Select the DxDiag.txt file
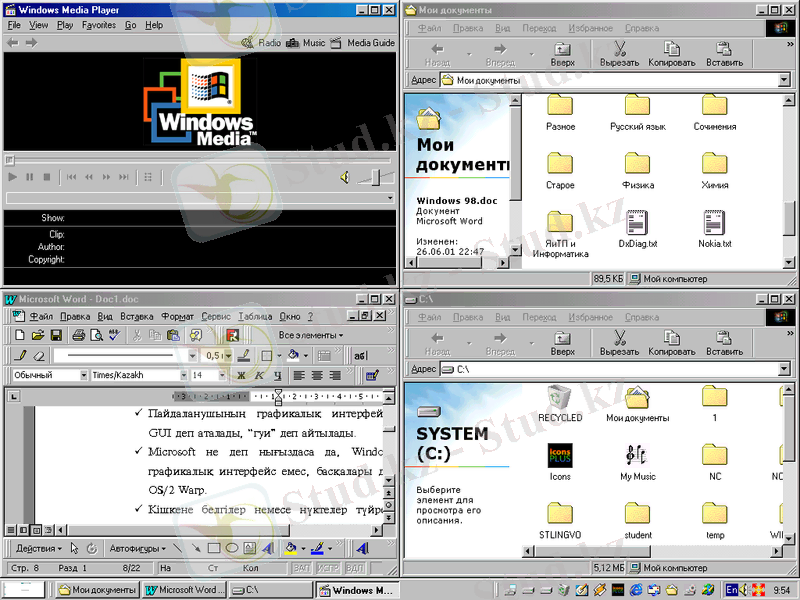Image resolution: width=800 pixels, height=600 pixels. pos(638,229)
